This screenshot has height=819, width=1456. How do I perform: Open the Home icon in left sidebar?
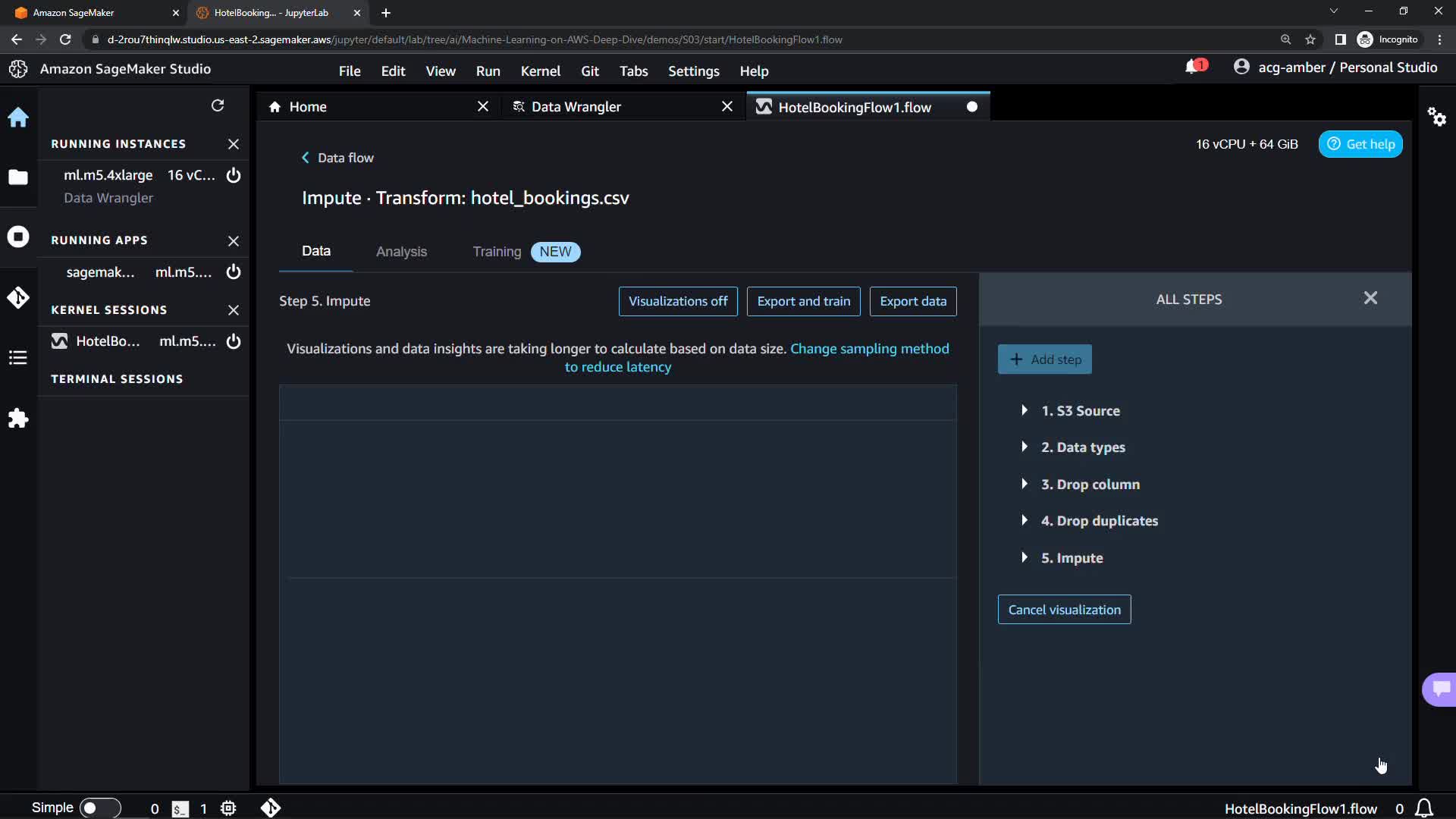(18, 118)
